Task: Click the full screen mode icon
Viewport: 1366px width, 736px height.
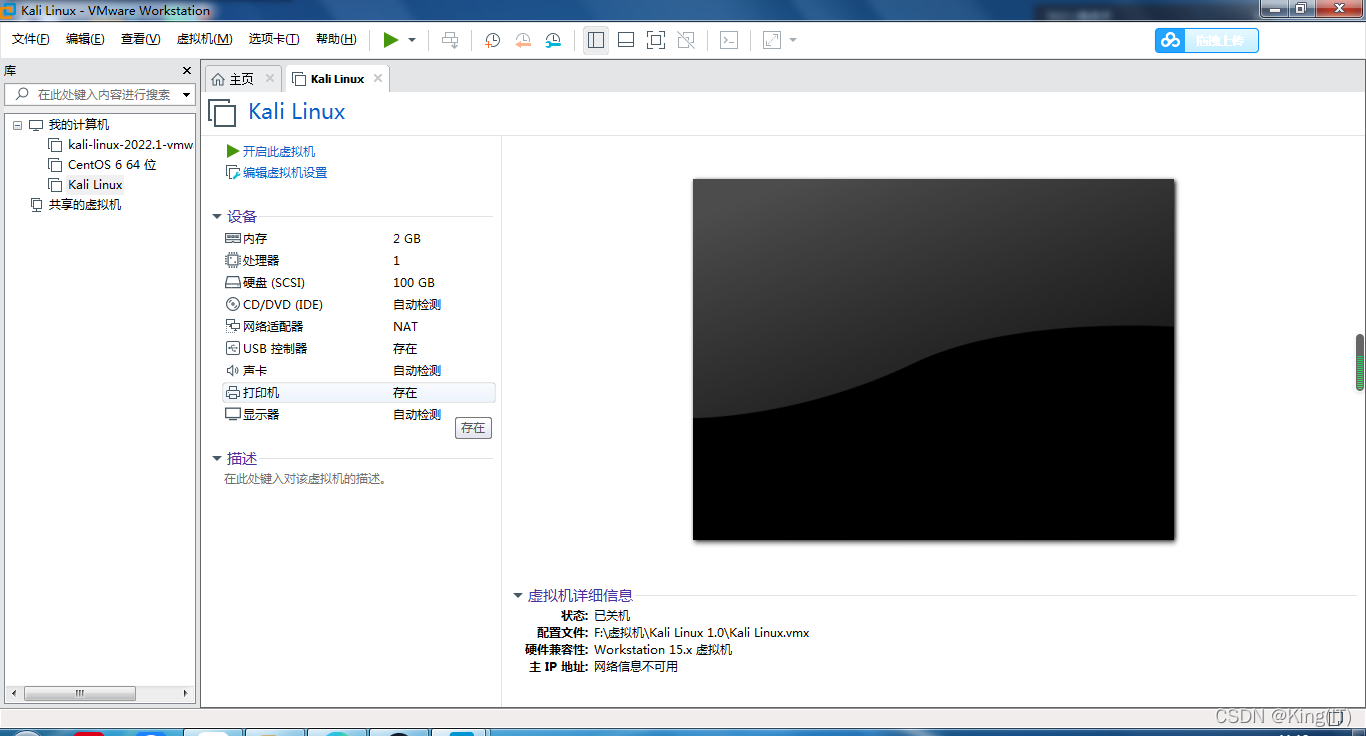Action: coord(656,40)
